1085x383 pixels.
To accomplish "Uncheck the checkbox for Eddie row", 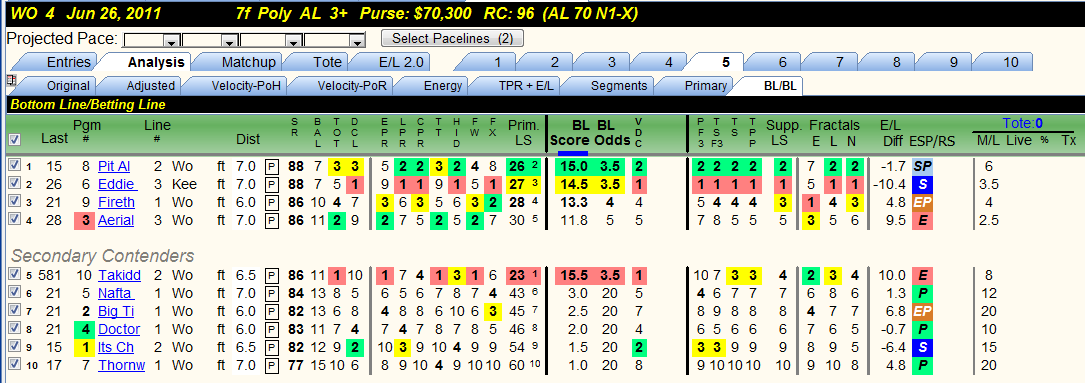I will [14, 184].
